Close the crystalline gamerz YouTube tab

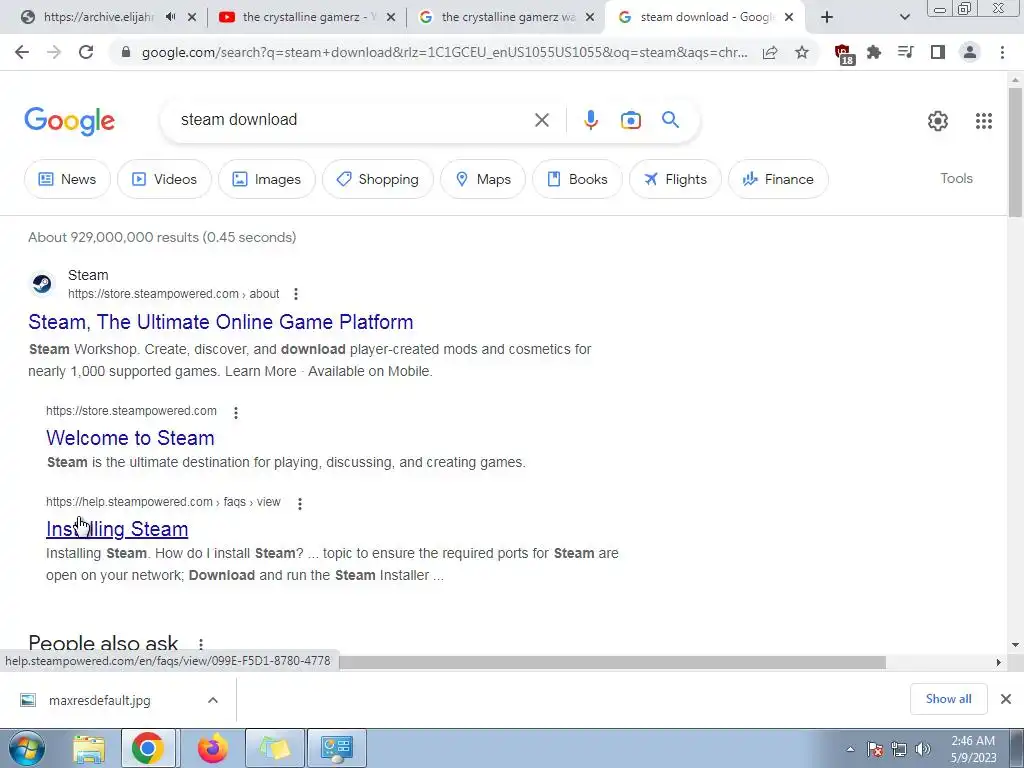click(391, 18)
